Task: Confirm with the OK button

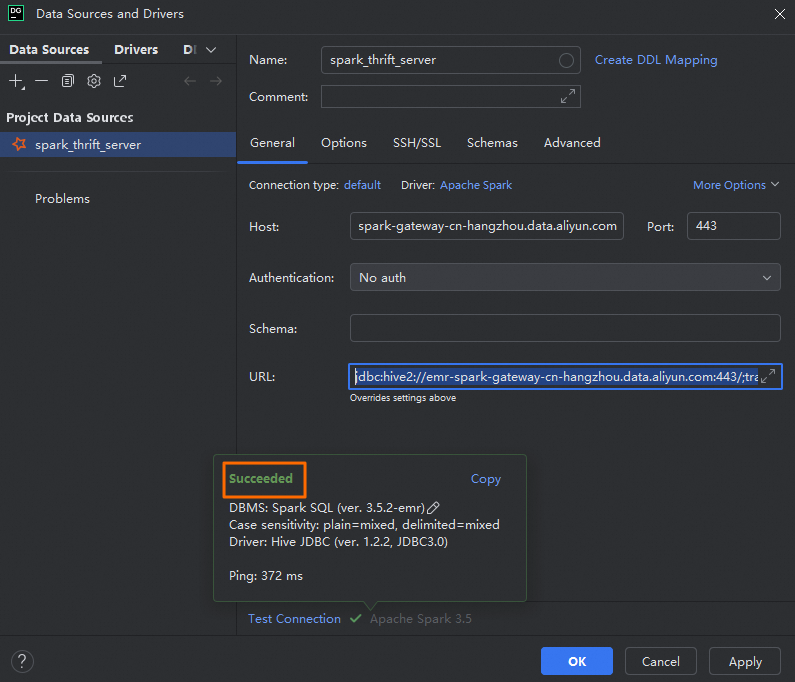Action: [x=577, y=661]
